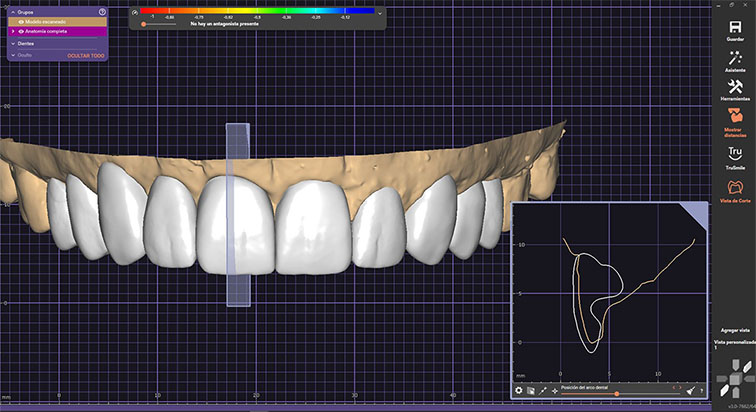Click the gauge icon beside color scale
The image size is (756, 412).
[x=135, y=12]
